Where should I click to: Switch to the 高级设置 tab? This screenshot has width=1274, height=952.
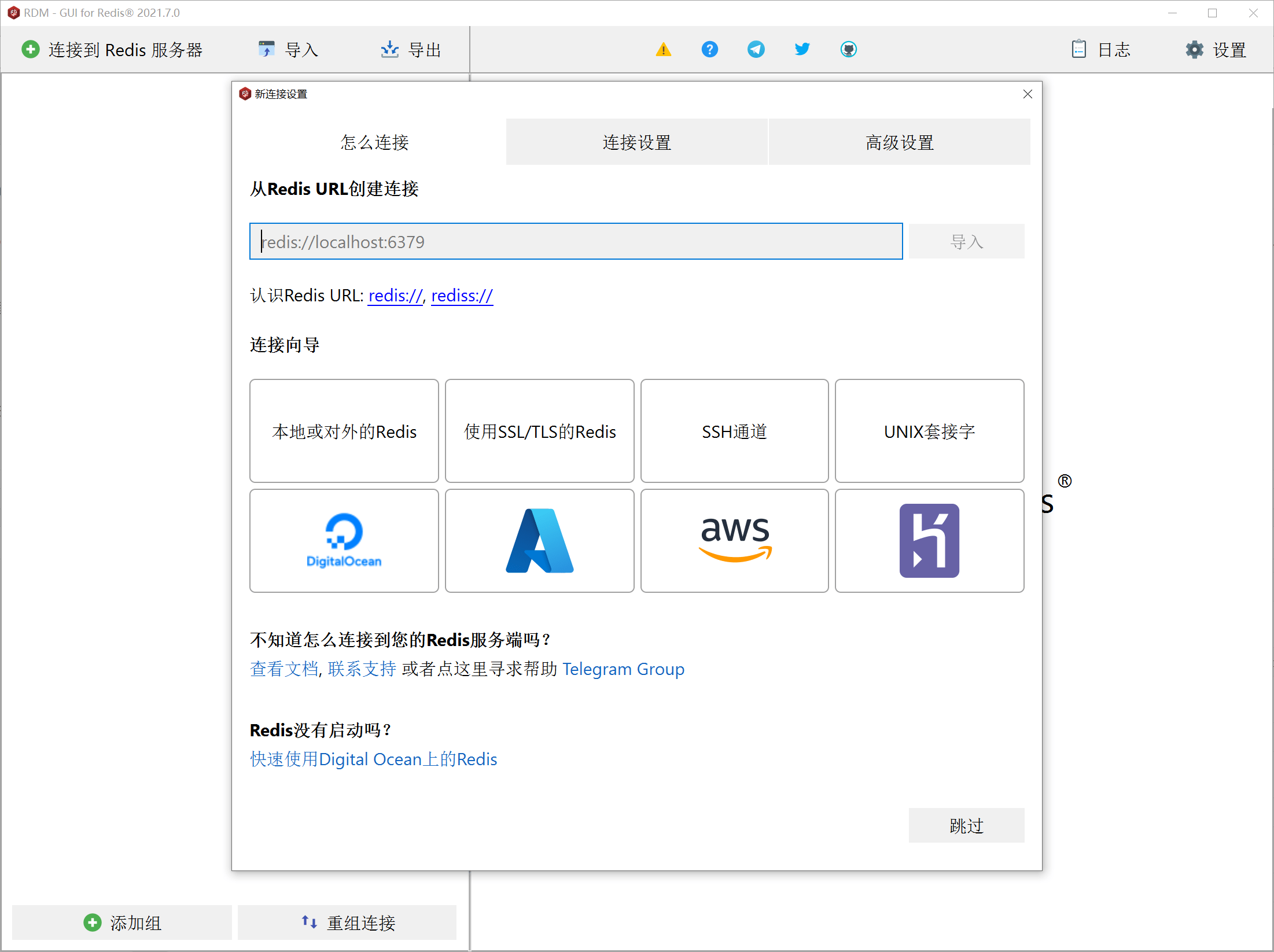click(x=899, y=142)
